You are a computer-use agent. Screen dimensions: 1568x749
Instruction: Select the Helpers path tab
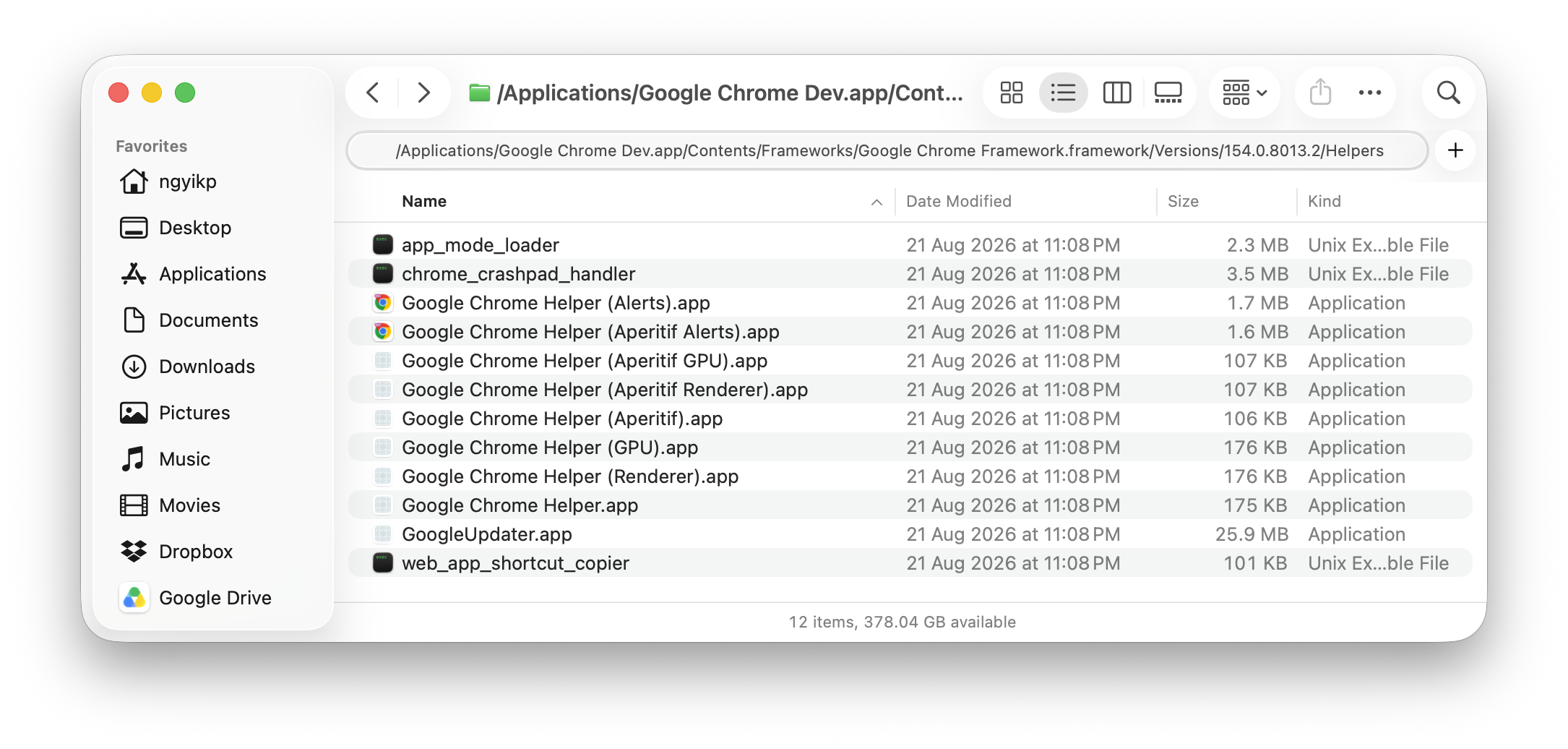887,150
